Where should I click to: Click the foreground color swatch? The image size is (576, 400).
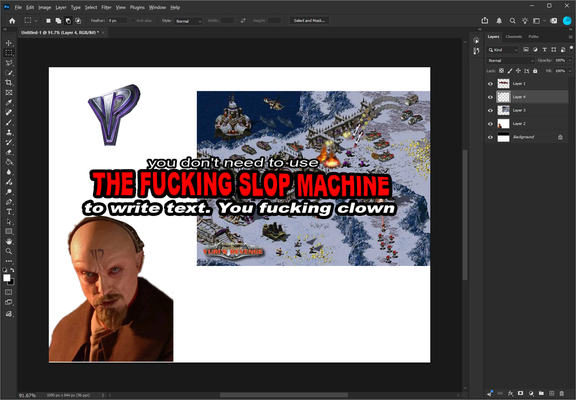click(x=7, y=278)
